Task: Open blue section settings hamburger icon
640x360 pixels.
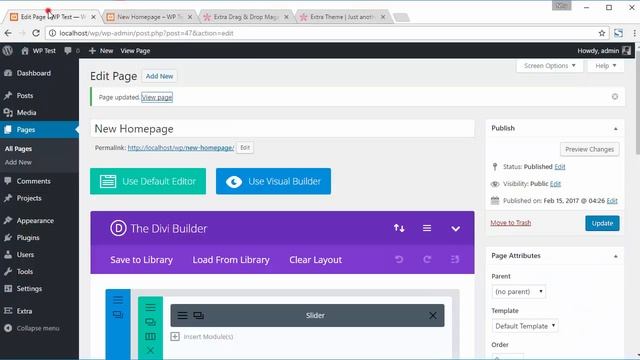Action: coord(118,300)
